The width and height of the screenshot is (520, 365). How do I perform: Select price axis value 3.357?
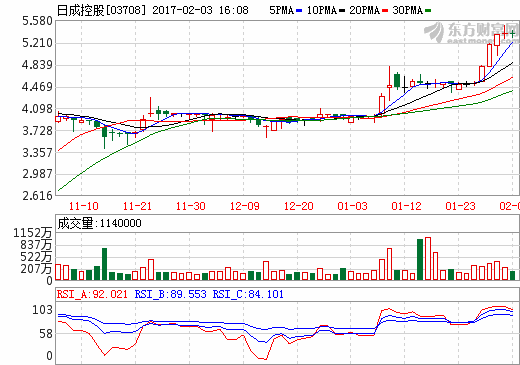(x=37, y=153)
